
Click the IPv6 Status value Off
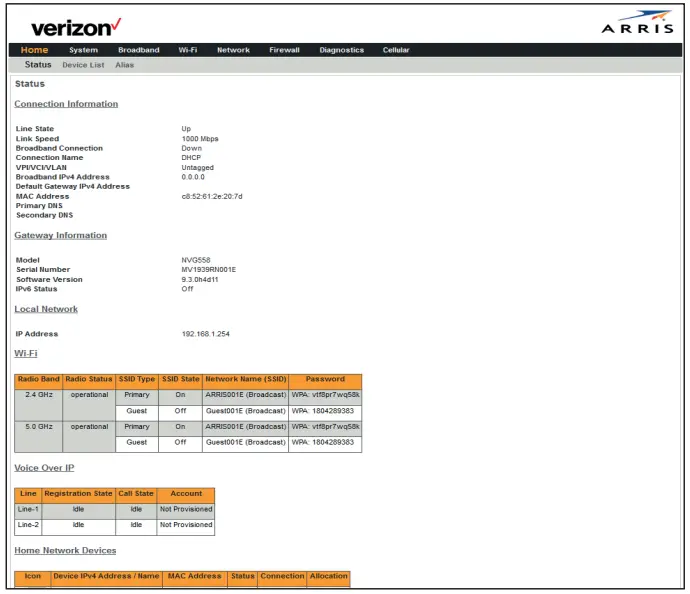point(187,289)
